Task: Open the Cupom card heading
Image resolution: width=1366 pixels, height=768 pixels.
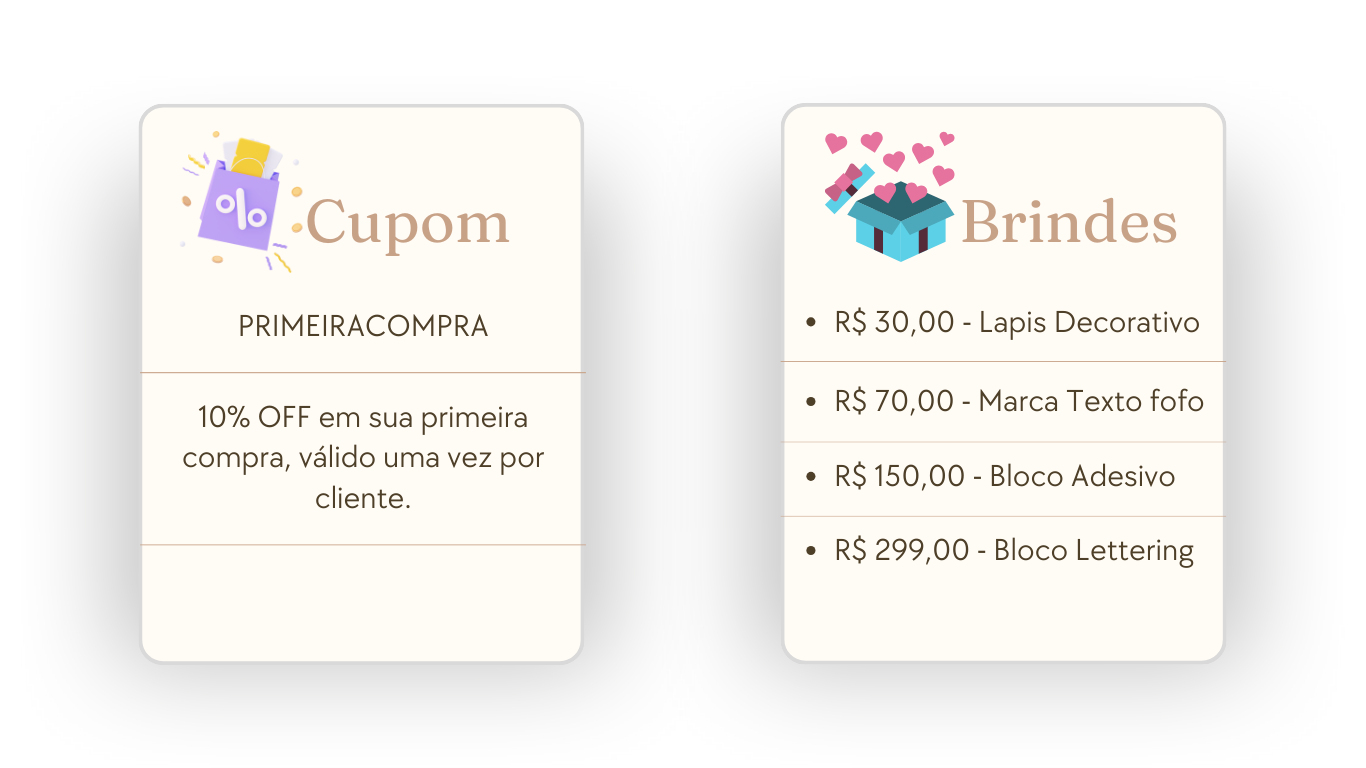Action: click(x=408, y=224)
